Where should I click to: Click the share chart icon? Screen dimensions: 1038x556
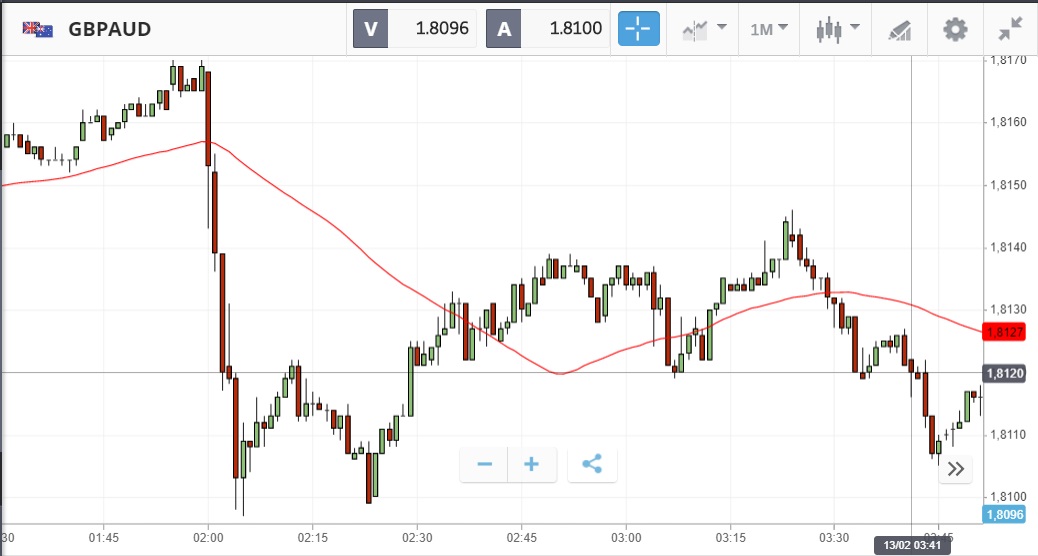tap(592, 464)
